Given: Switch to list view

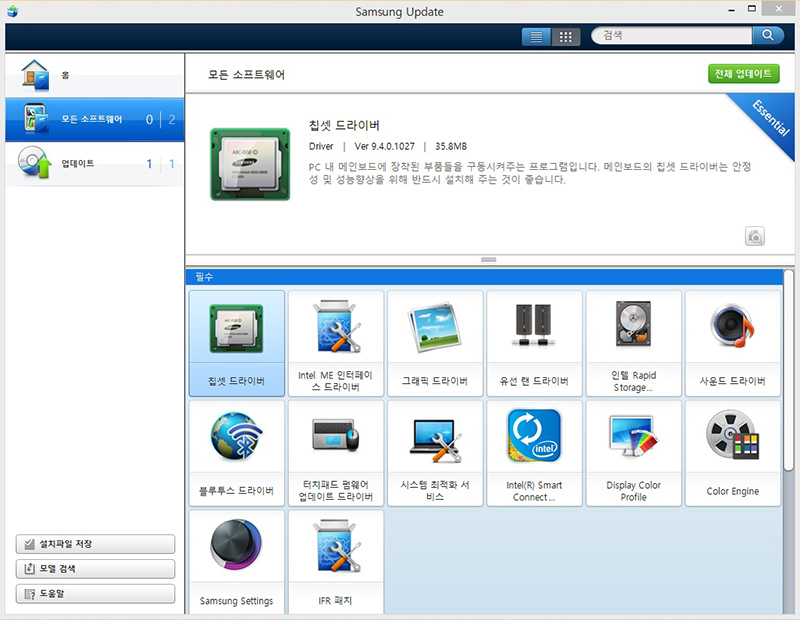Looking at the screenshot, I should [536, 37].
